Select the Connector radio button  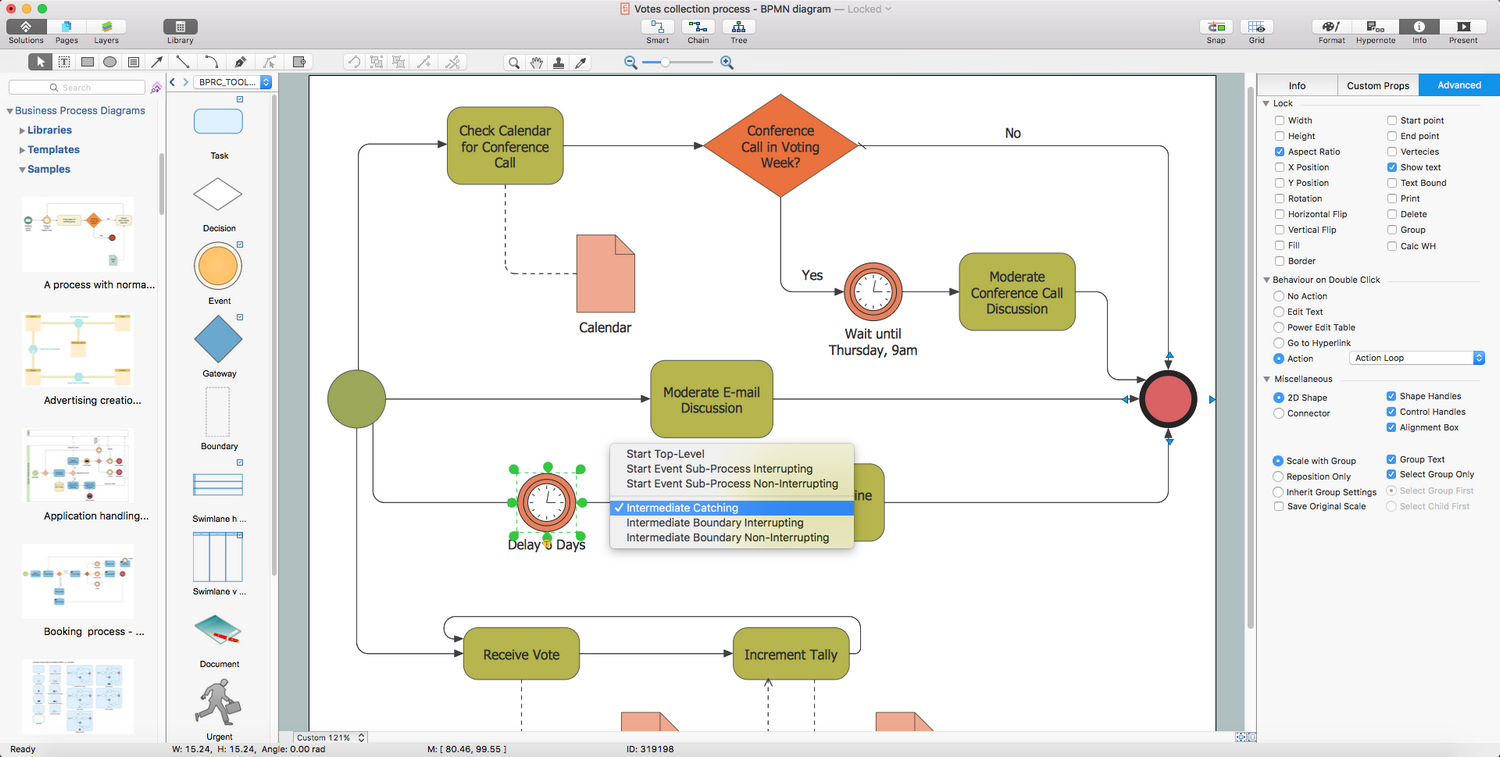click(x=1279, y=414)
